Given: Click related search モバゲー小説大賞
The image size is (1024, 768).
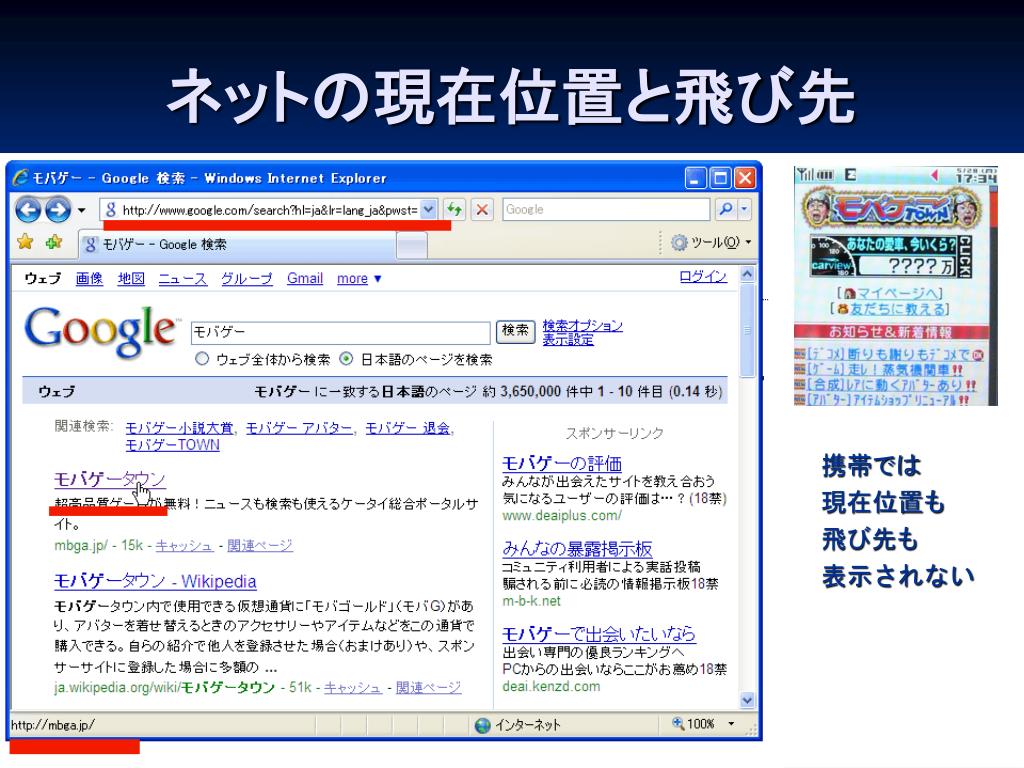Looking at the screenshot, I should click(180, 428).
